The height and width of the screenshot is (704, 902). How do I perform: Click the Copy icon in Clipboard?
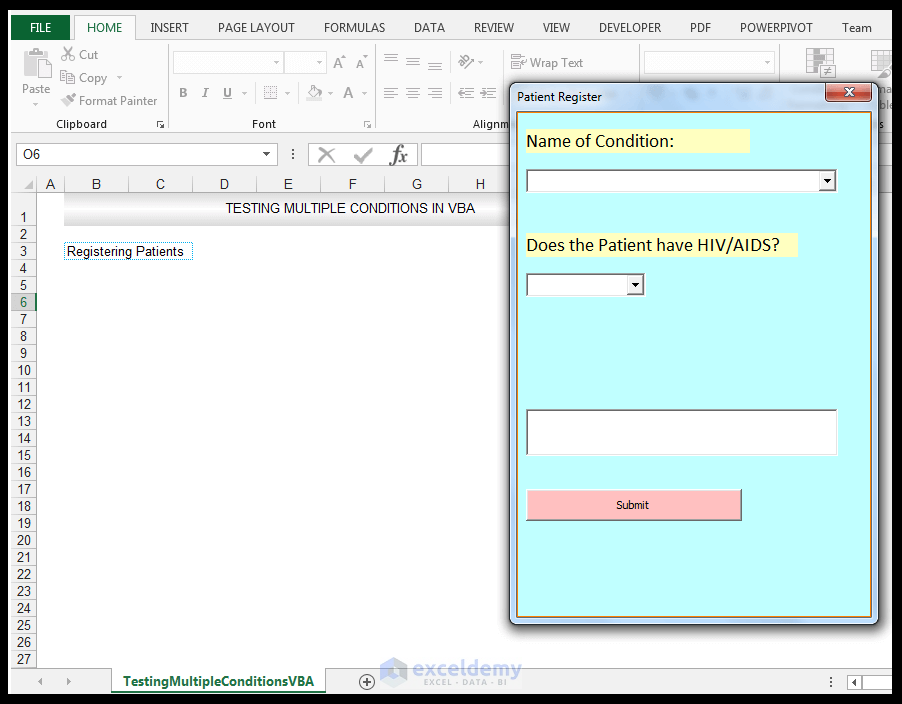(67, 77)
